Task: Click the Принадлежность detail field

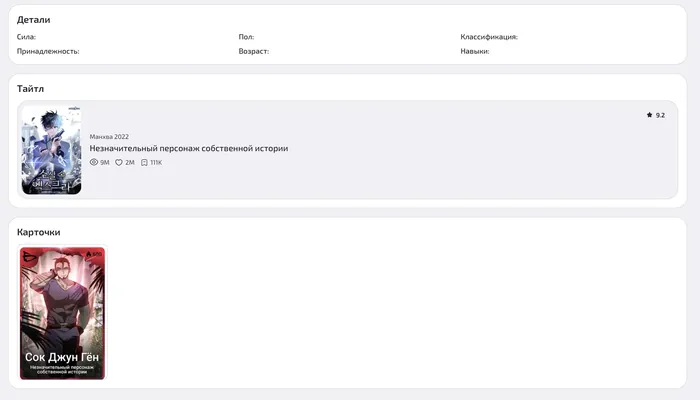Action: pyautogui.click(x=48, y=51)
